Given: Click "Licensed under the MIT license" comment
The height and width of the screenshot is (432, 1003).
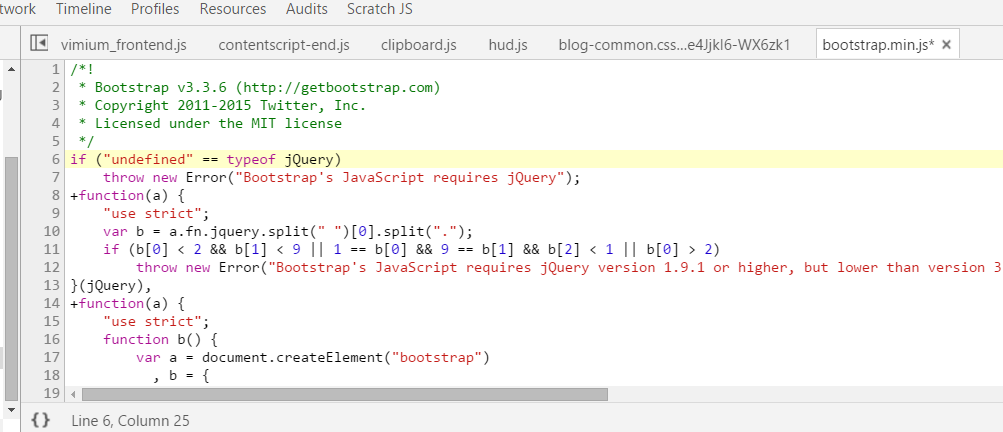Looking at the screenshot, I should tap(218, 123).
